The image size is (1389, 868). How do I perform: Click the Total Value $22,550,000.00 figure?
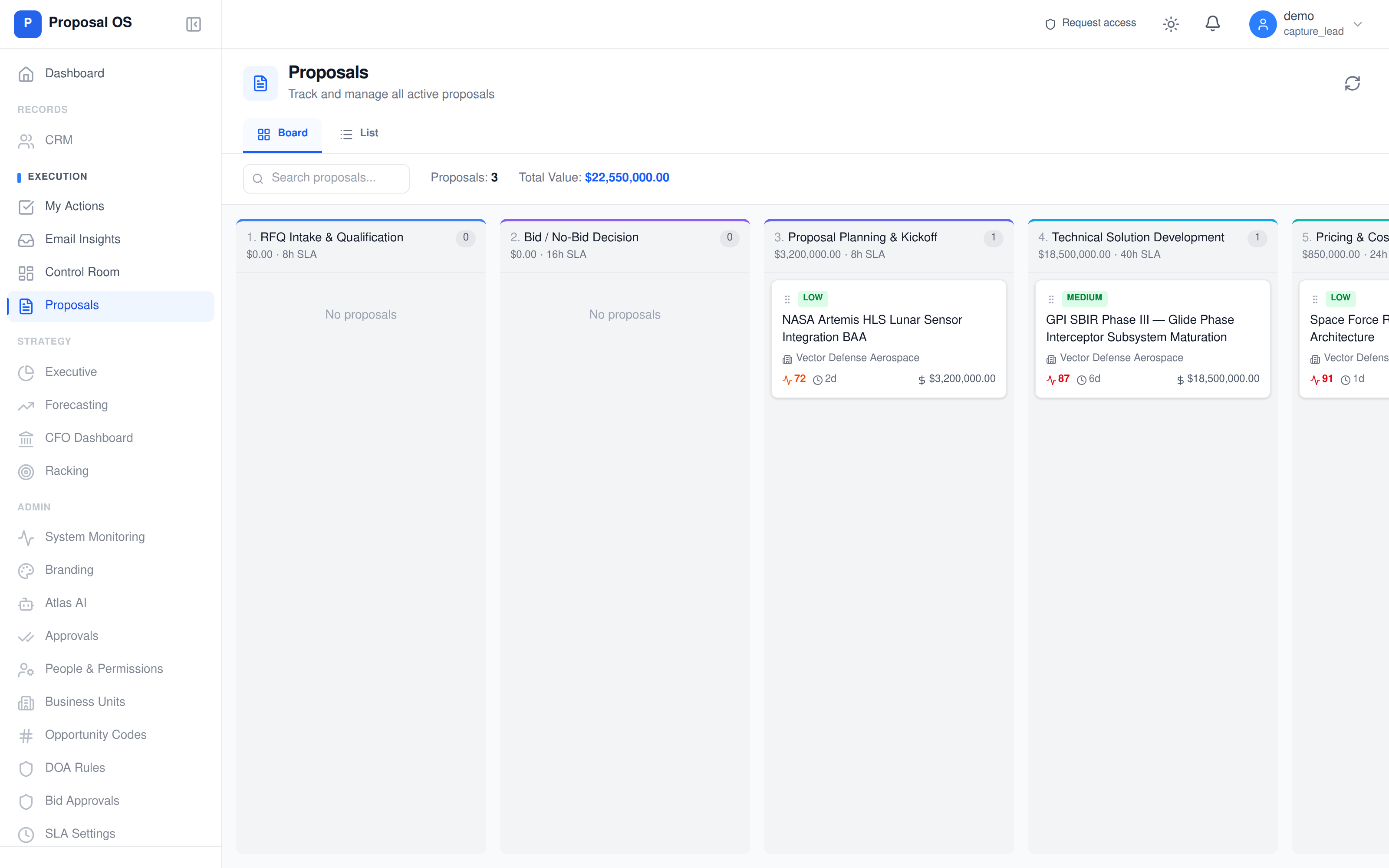(x=626, y=178)
